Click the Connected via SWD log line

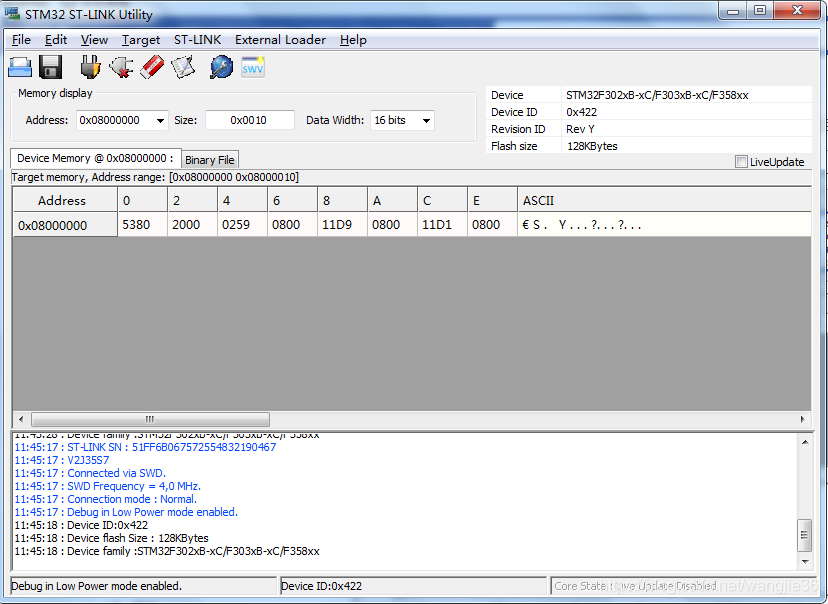90,473
